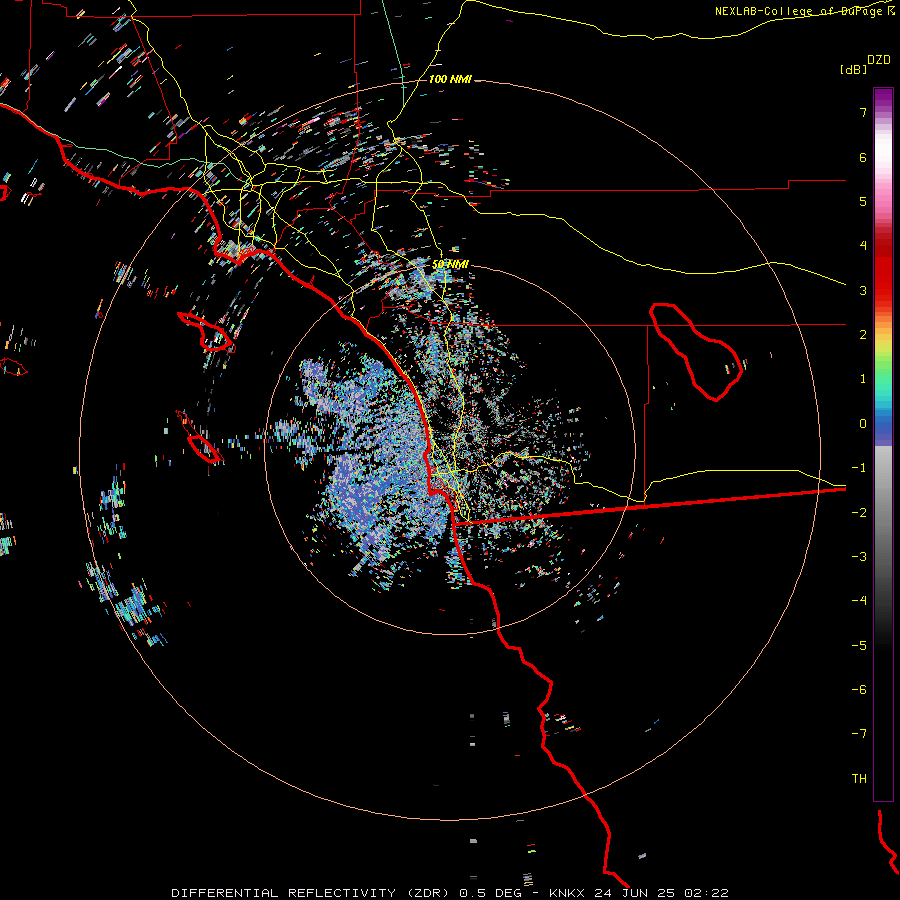Click the TH threshold label on legend
900x900 pixels.
859,779
